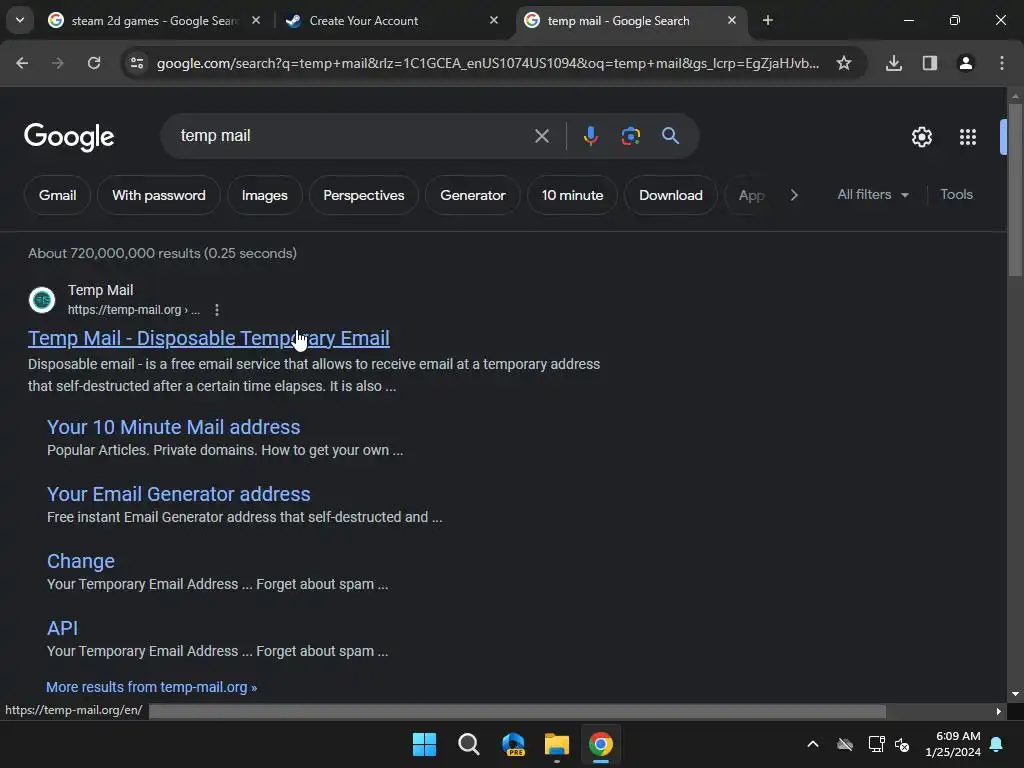Switch to steam 2d games tab
The width and height of the screenshot is (1024, 768).
pos(155,20)
